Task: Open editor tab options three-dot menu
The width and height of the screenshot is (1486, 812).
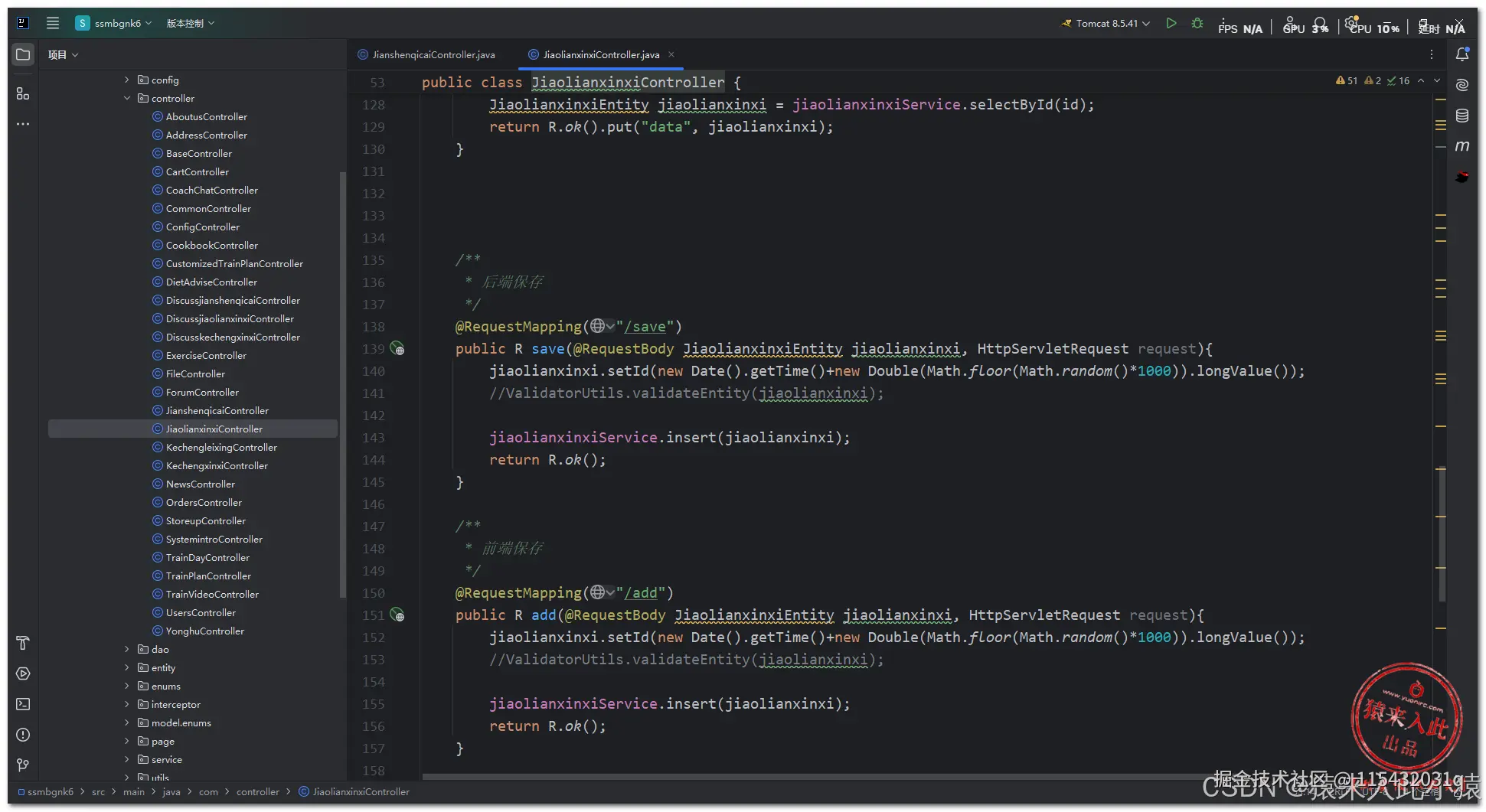Action: tap(1432, 54)
